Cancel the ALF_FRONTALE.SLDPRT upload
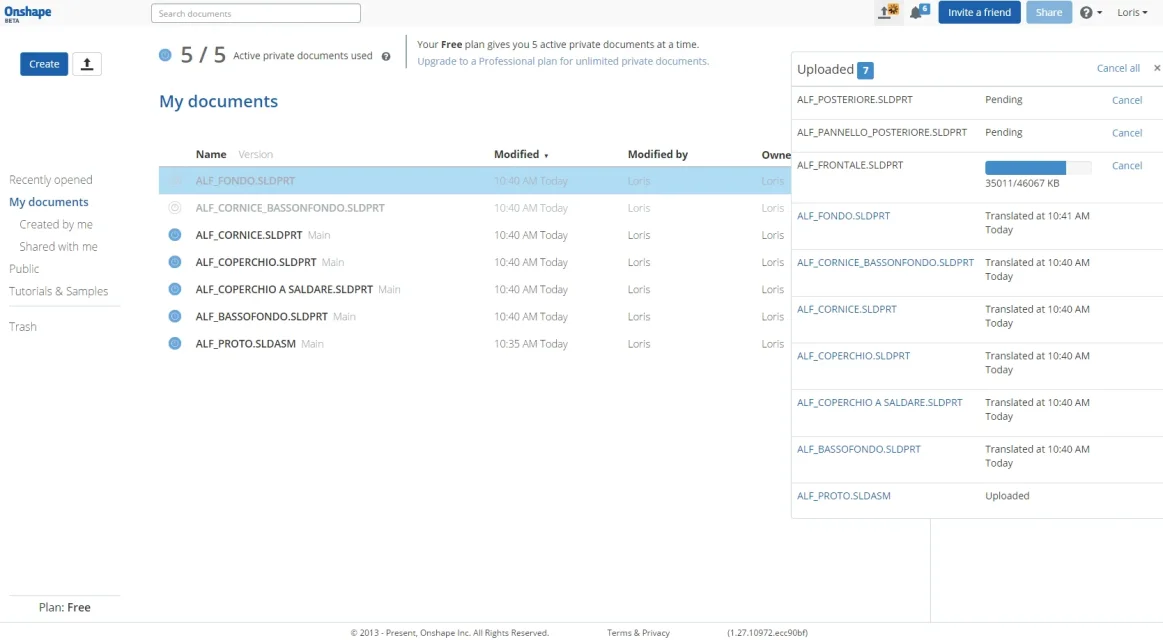1163x640 pixels. tap(1127, 166)
